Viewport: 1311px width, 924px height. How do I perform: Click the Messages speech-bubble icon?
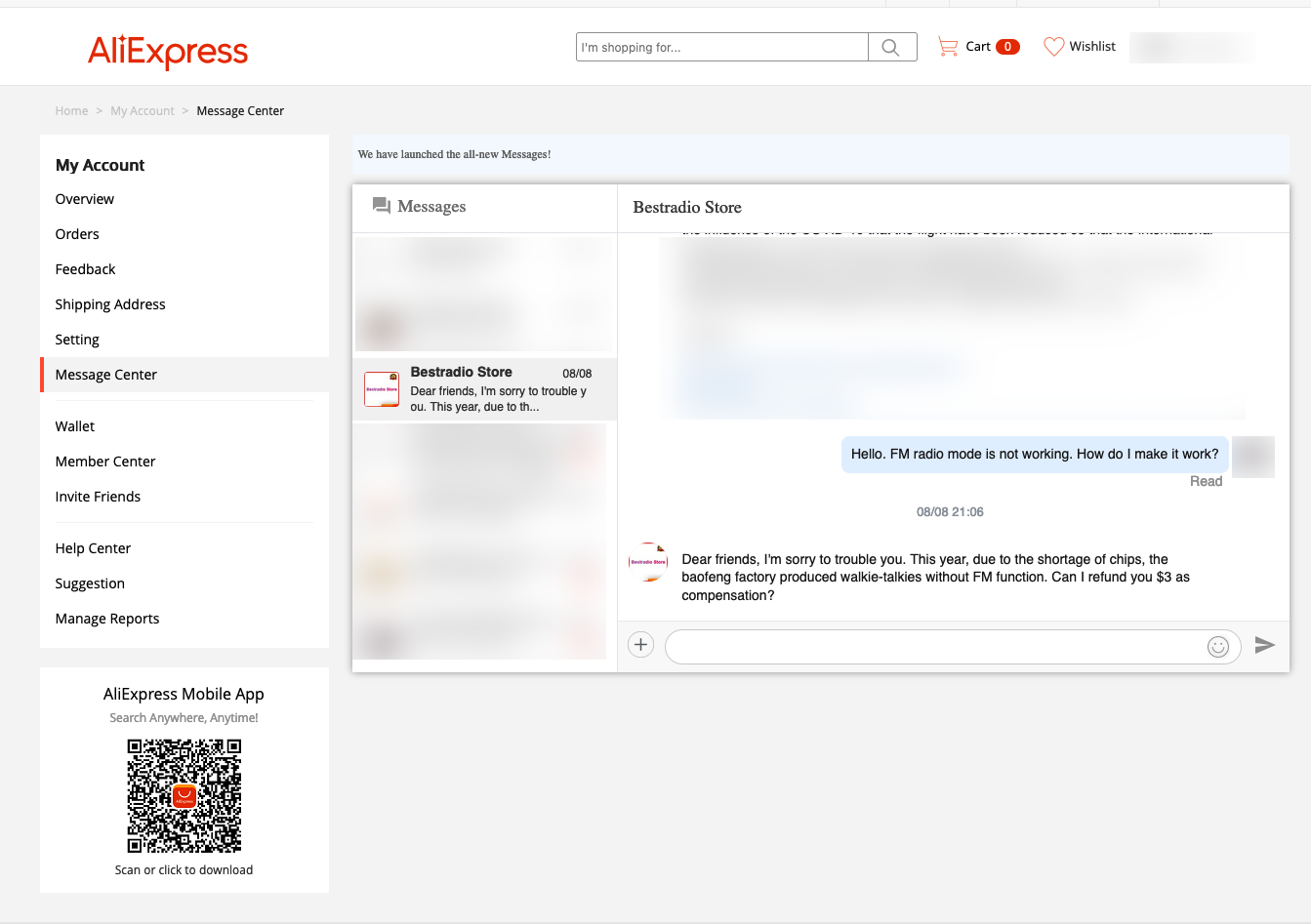[381, 205]
